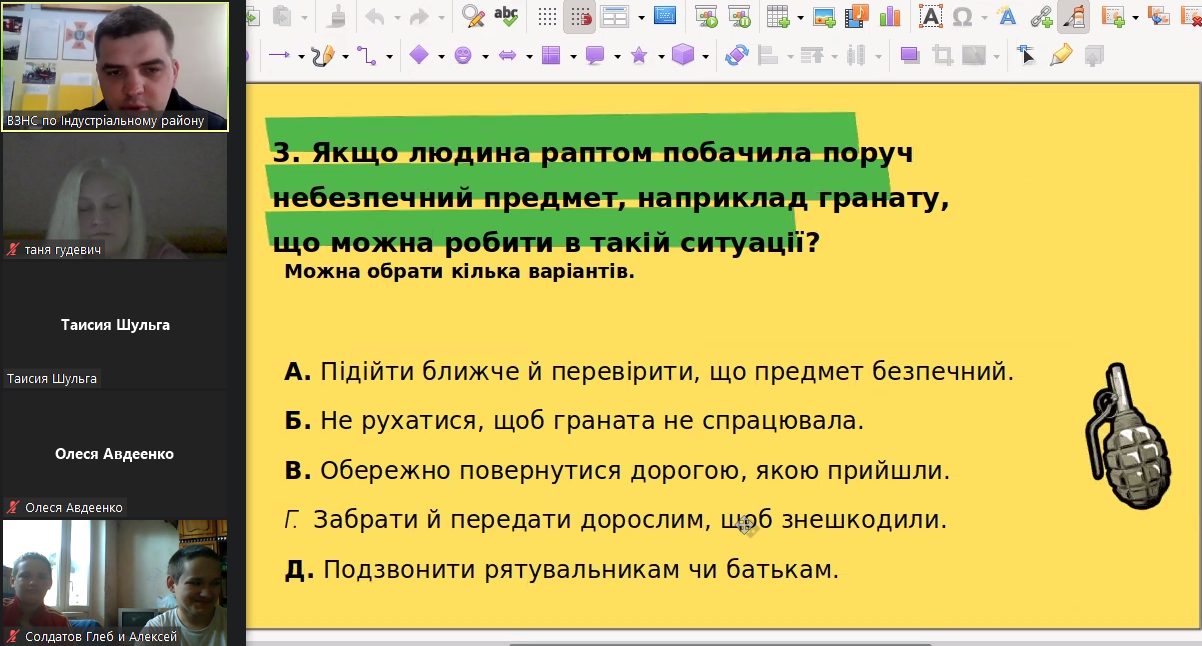Pick the diamond basic shape tool
Viewport: 1202px width, 646px height.
(x=419, y=55)
